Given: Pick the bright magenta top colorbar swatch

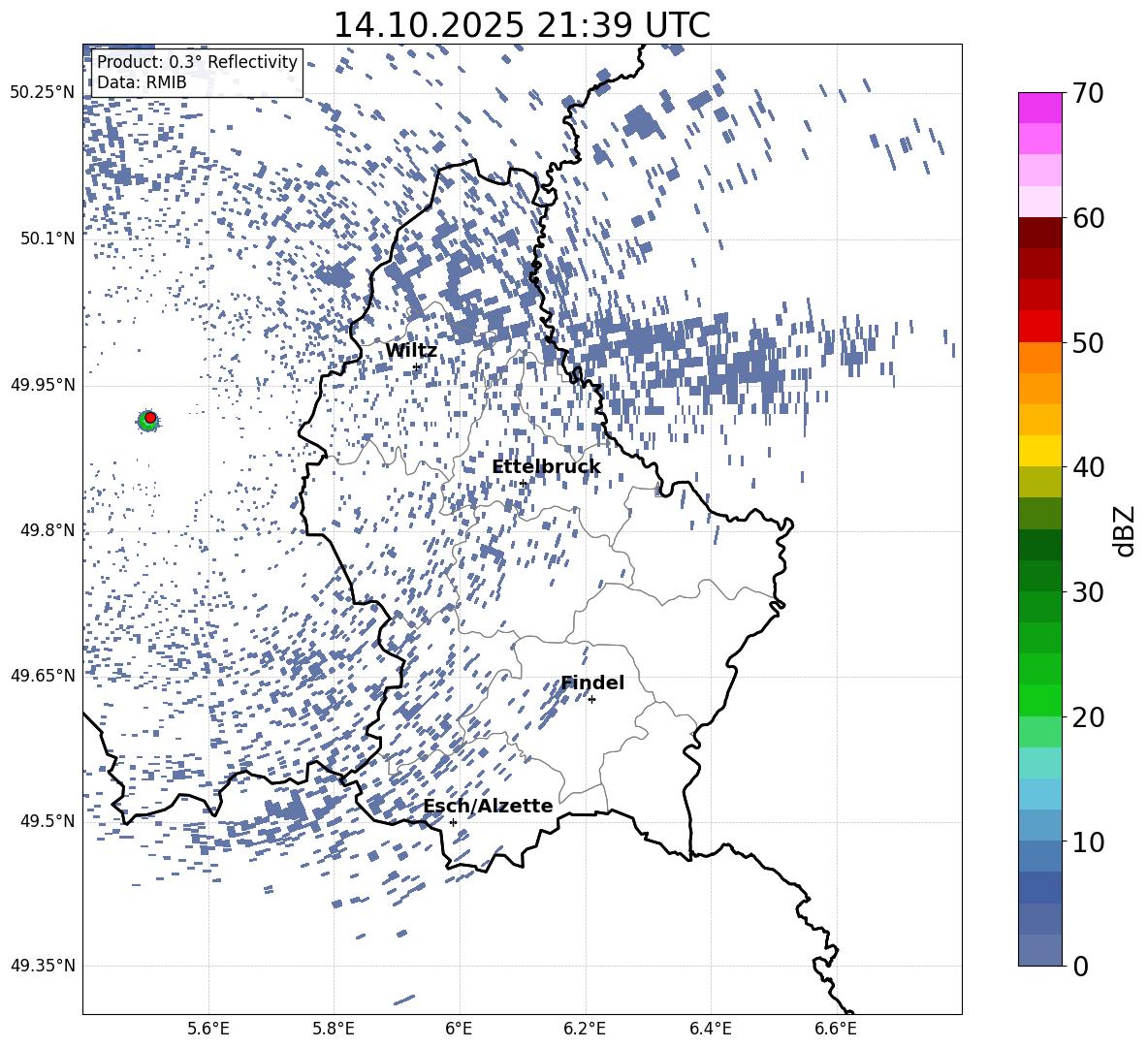Looking at the screenshot, I should (x=1039, y=108).
